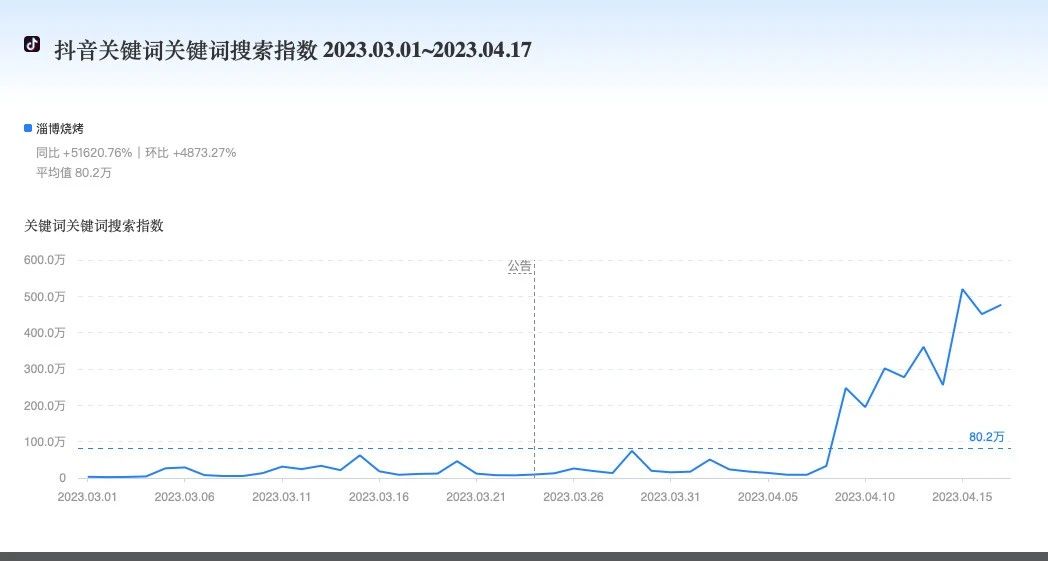Click the 公告 marker label on chart
The width and height of the screenshot is (1048, 561).
click(519, 266)
